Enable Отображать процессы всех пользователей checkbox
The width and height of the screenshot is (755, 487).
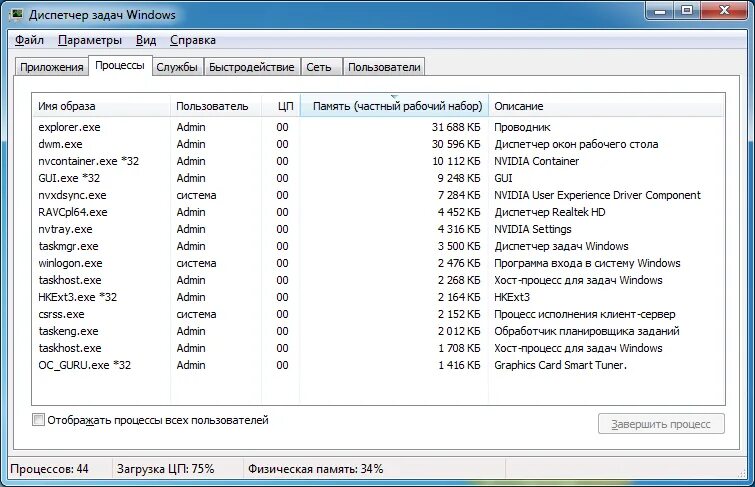[x=38, y=420]
